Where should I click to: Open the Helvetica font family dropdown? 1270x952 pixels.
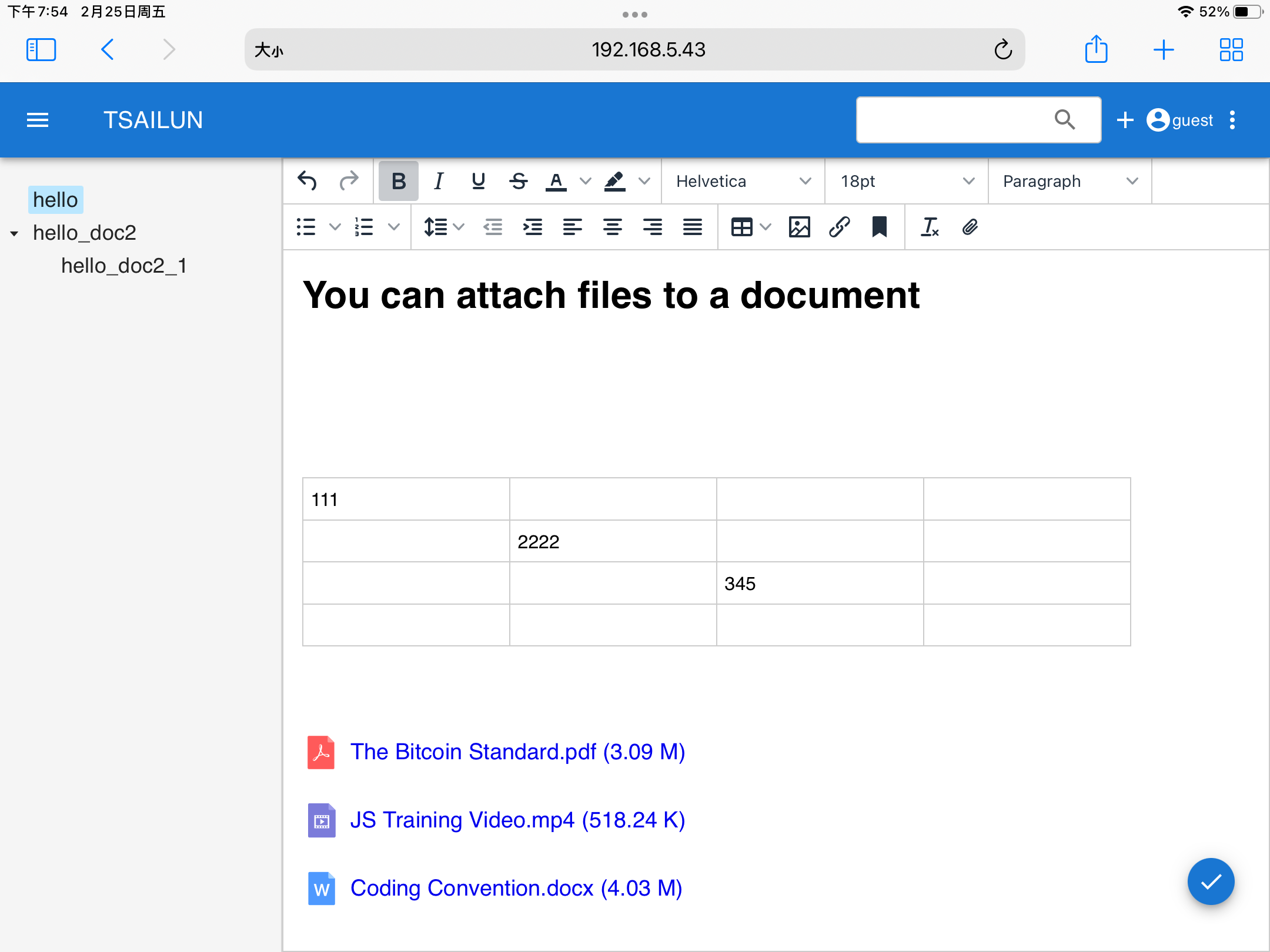(743, 181)
